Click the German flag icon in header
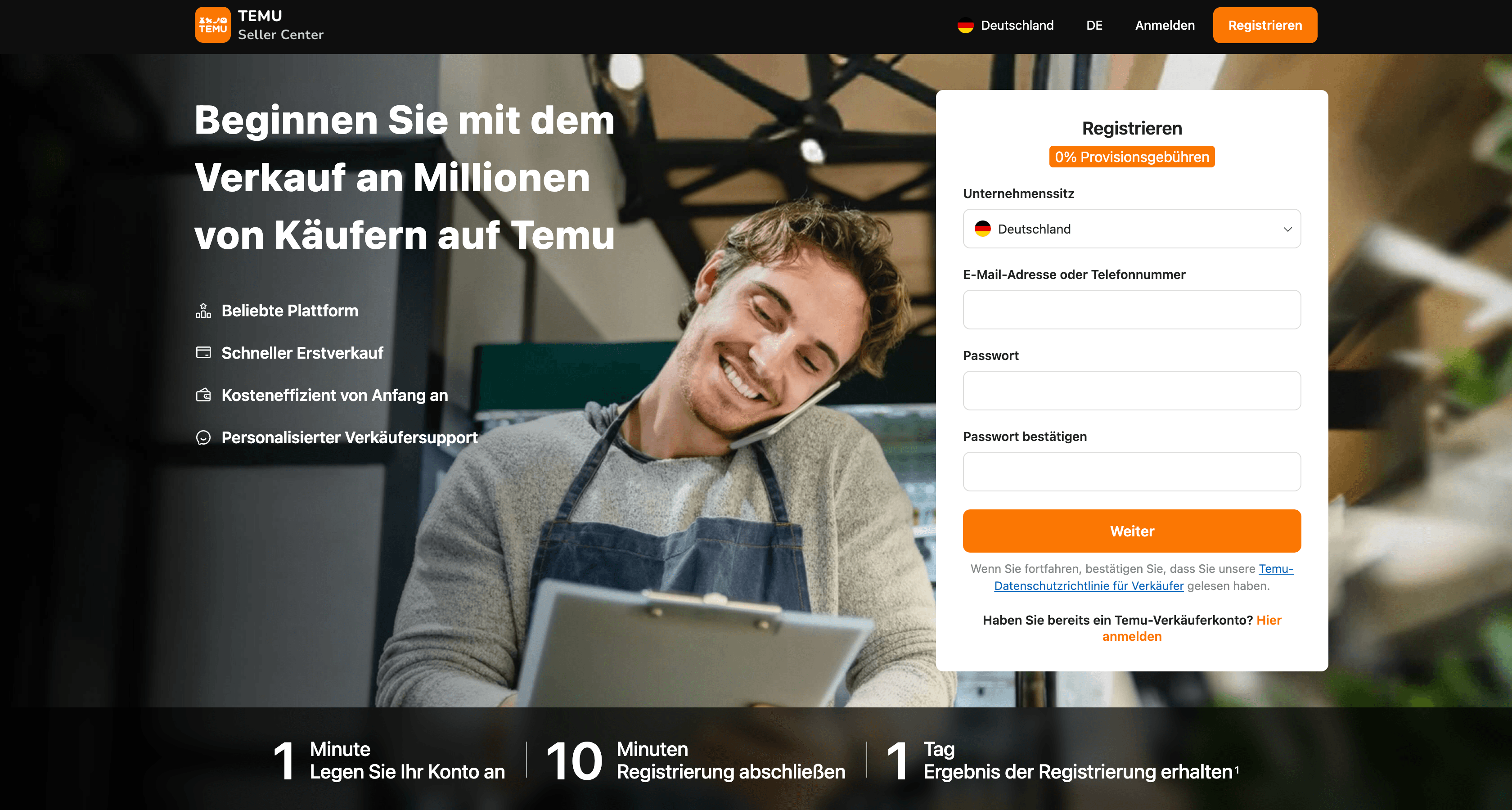The image size is (1512, 810). click(x=965, y=26)
